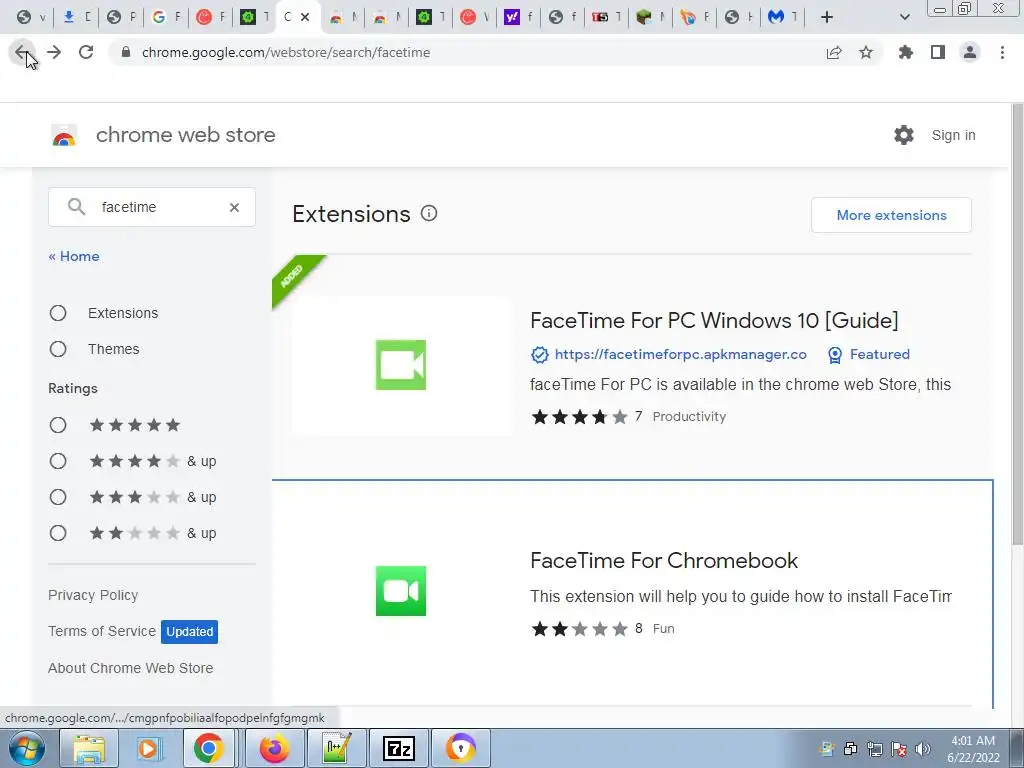Image resolution: width=1024 pixels, height=768 pixels.
Task: Click the address bar URL
Action: (x=286, y=52)
